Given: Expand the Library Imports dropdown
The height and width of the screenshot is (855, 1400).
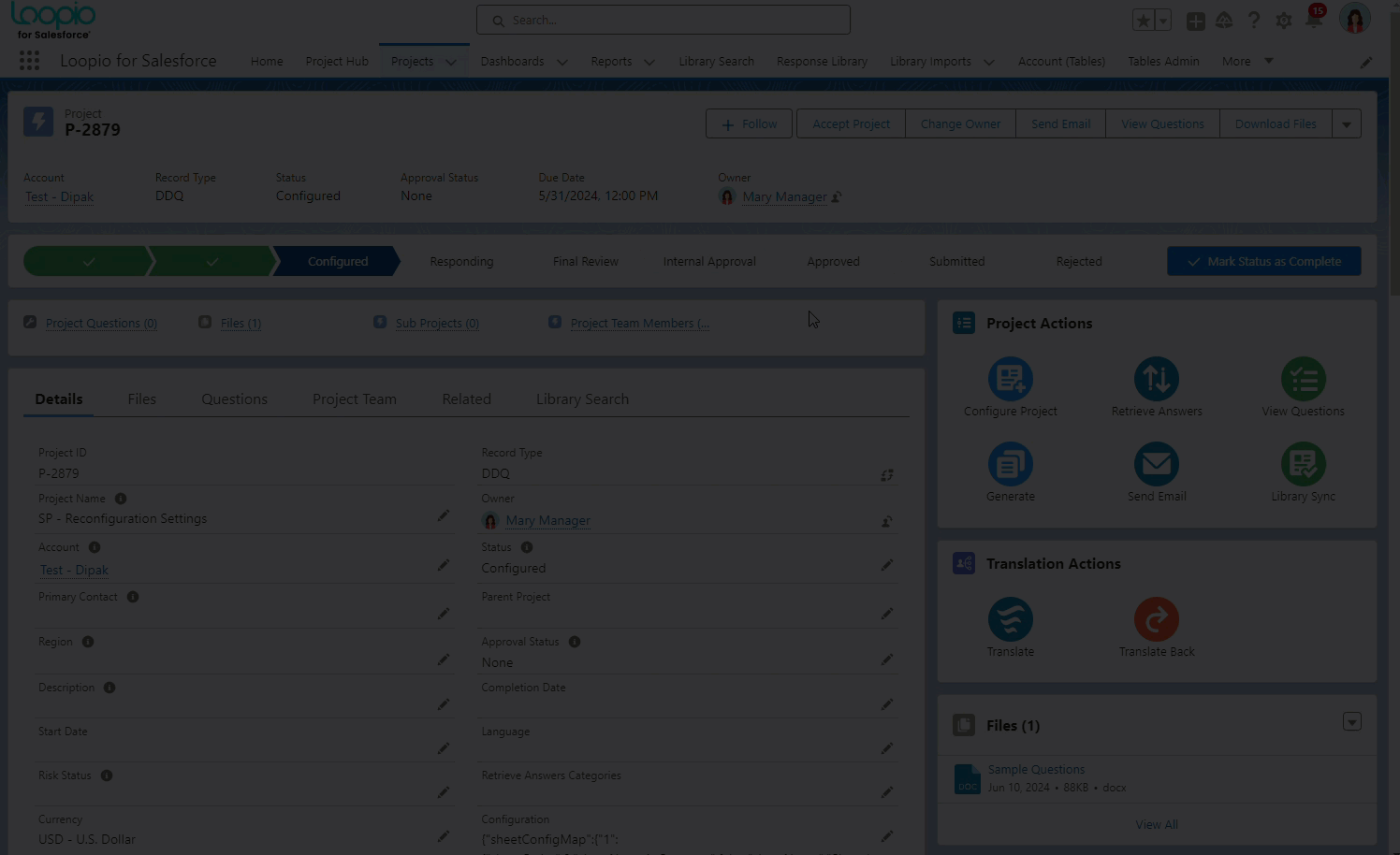Looking at the screenshot, I should (x=989, y=62).
